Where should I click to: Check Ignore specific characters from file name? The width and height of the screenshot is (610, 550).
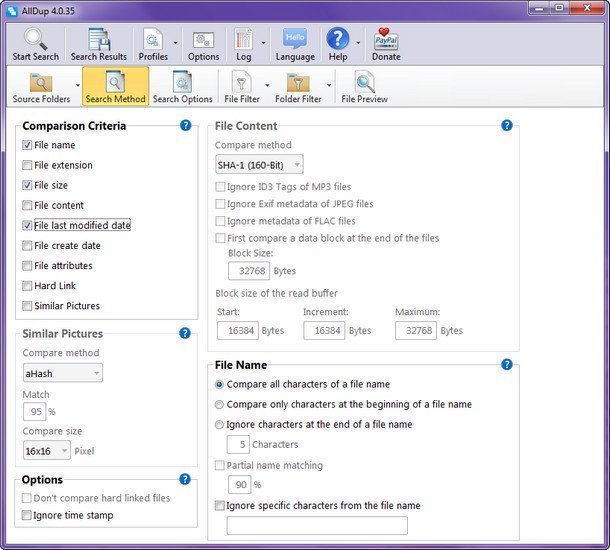point(220,505)
